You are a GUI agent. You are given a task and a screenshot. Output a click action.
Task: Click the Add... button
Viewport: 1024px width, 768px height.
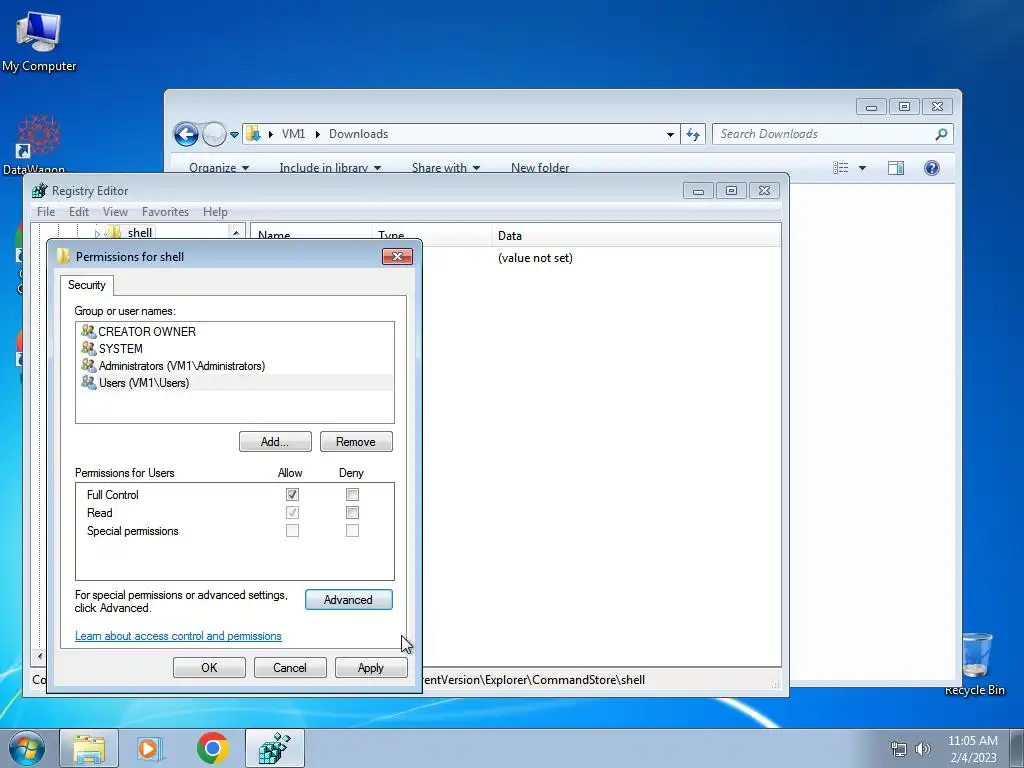(275, 441)
